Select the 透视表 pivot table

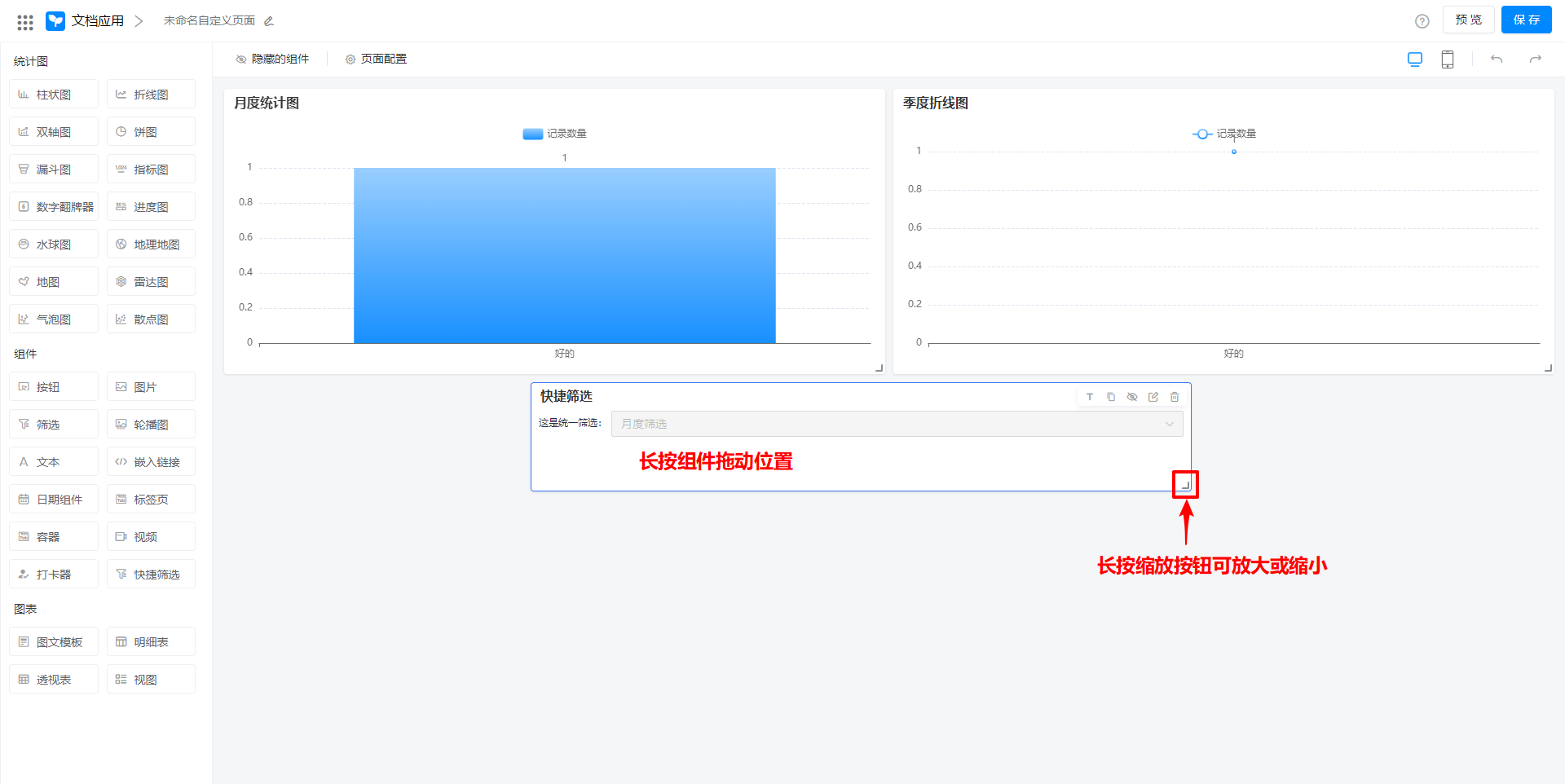(53, 679)
